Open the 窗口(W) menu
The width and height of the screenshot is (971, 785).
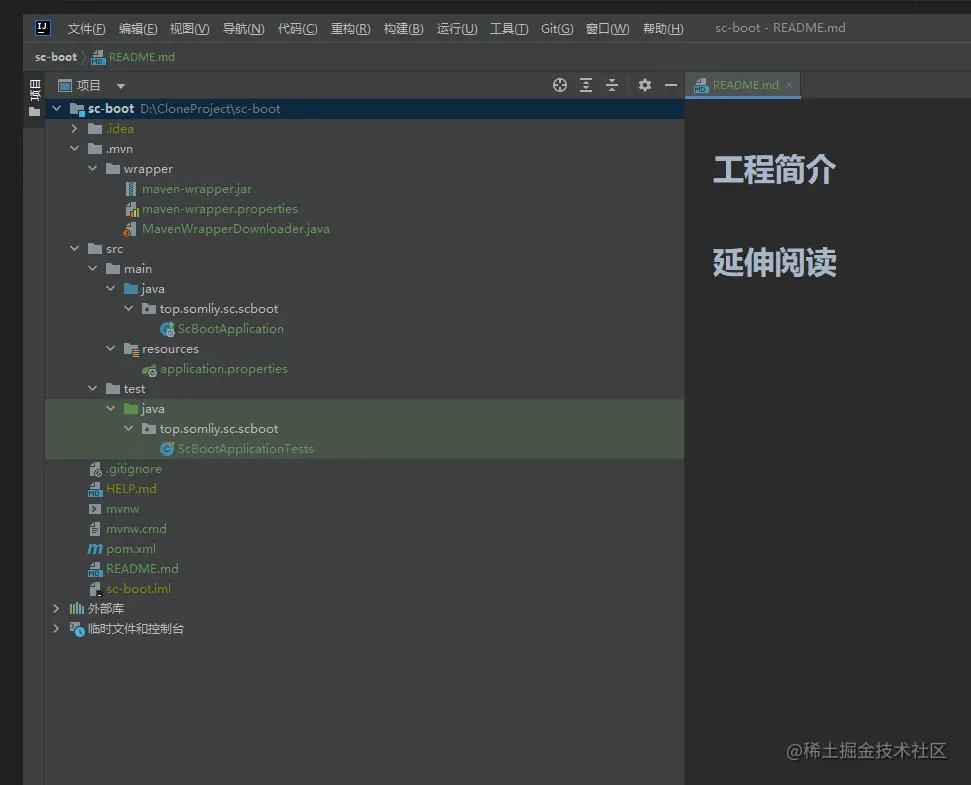coord(607,28)
